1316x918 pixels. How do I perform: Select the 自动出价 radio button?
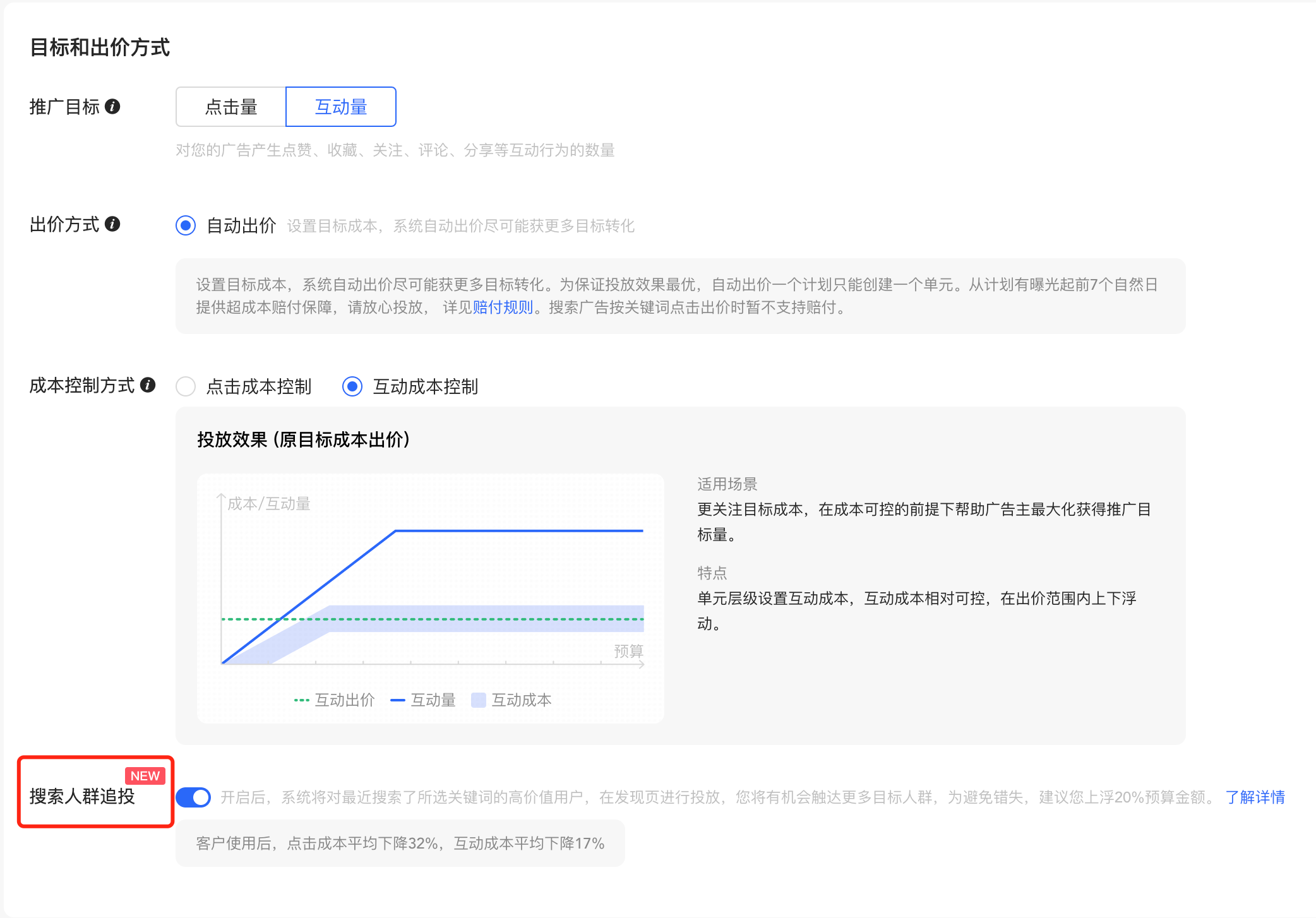pos(186,225)
